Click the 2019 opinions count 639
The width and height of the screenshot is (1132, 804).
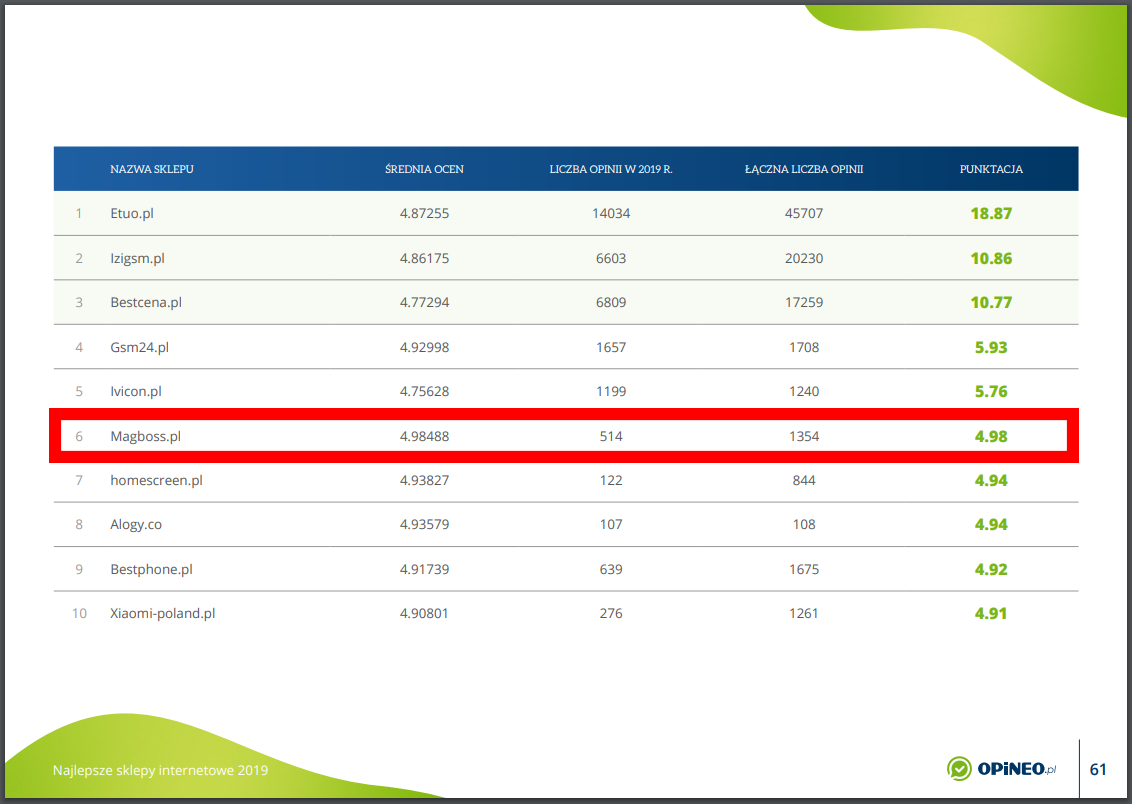pos(611,569)
